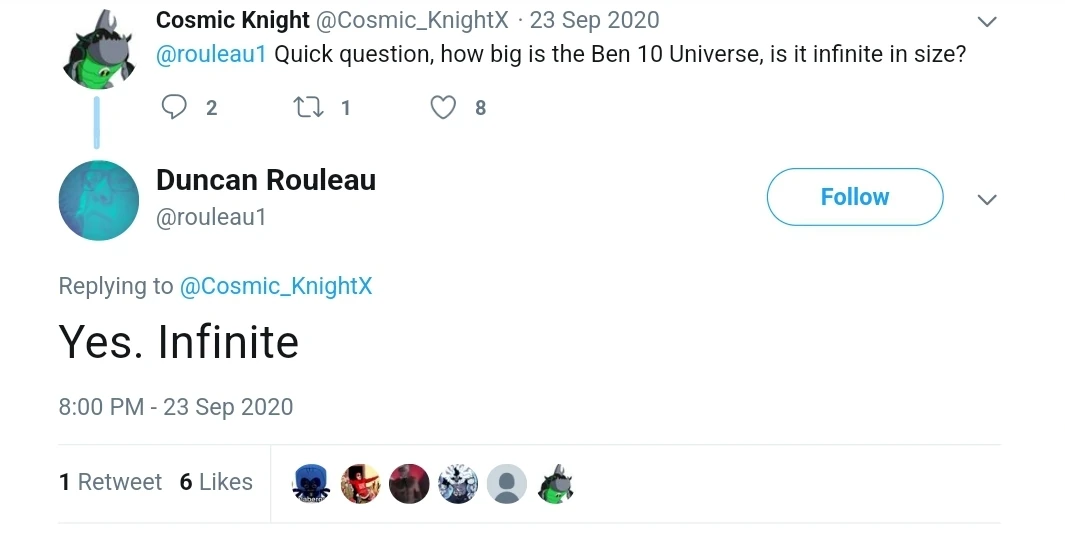1065x534 pixels.
Task: Click the green knight liker avatar
Action: click(x=556, y=484)
